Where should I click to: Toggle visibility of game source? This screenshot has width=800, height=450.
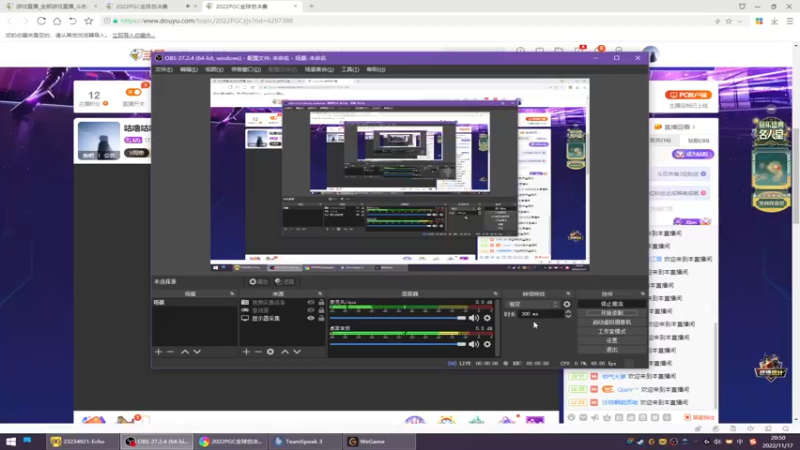(x=311, y=310)
